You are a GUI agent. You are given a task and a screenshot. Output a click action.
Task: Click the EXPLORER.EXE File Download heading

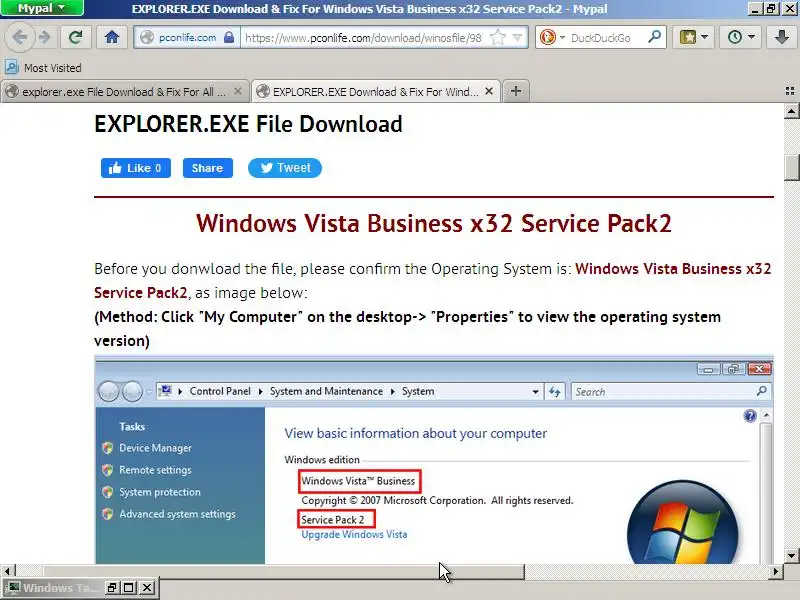(248, 124)
